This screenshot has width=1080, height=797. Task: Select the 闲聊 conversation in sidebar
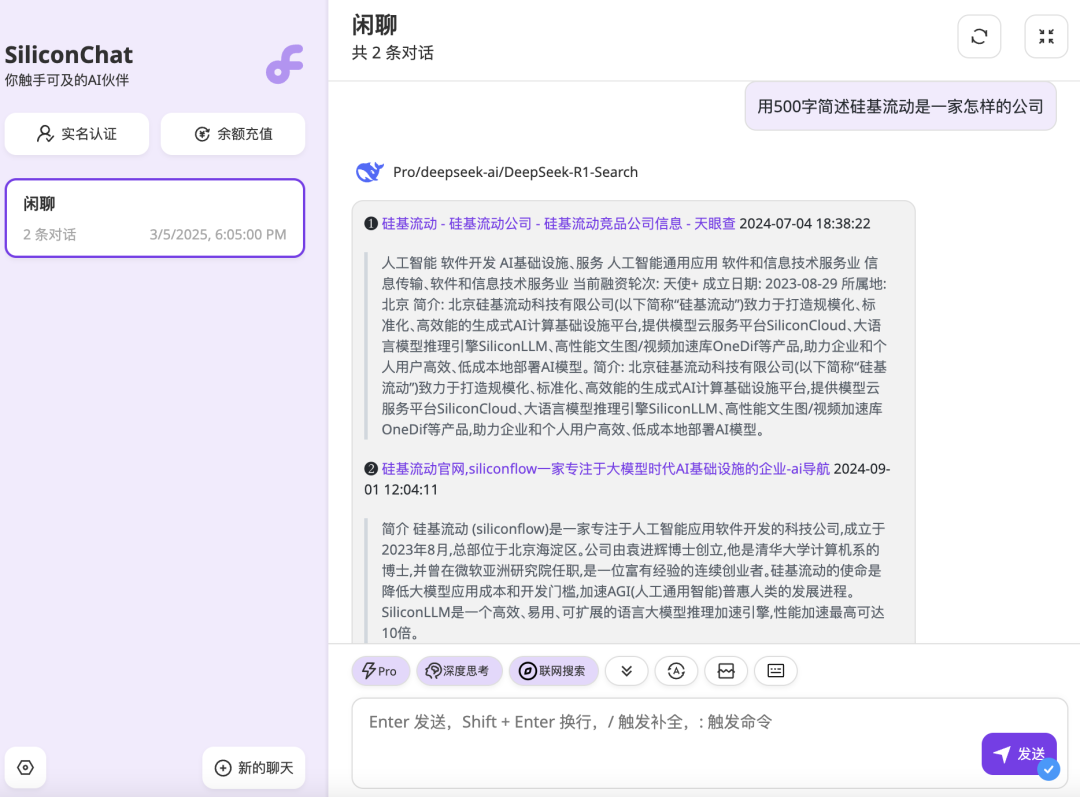(154, 217)
